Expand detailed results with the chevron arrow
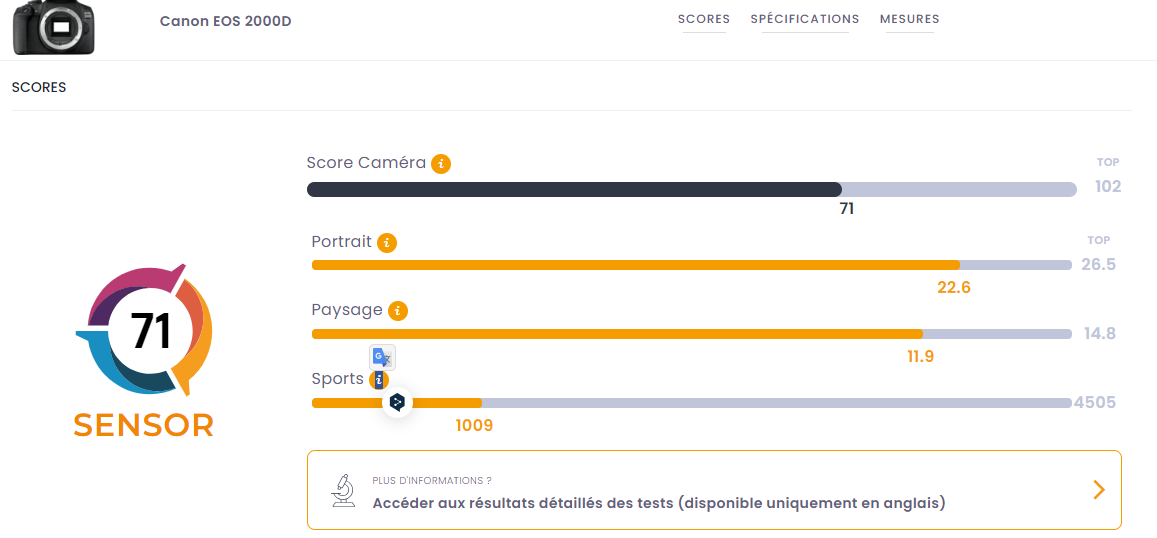Screen dimensions: 1157x538 pyautogui.click(x=1098, y=489)
